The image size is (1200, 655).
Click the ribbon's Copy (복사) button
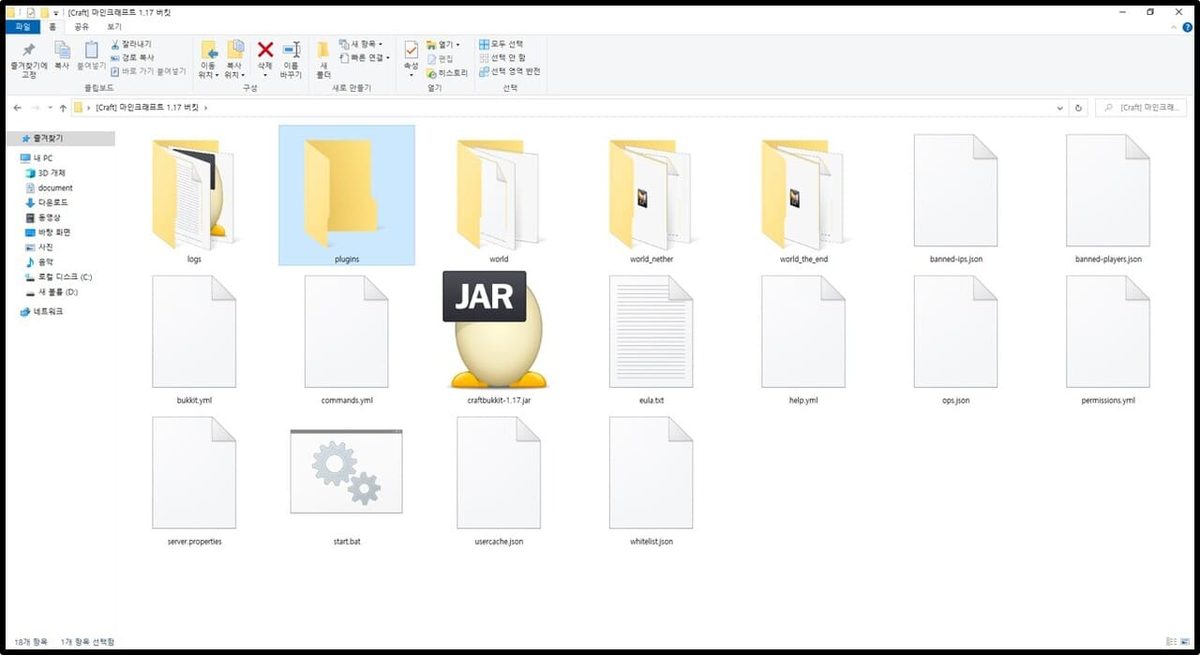tap(62, 56)
